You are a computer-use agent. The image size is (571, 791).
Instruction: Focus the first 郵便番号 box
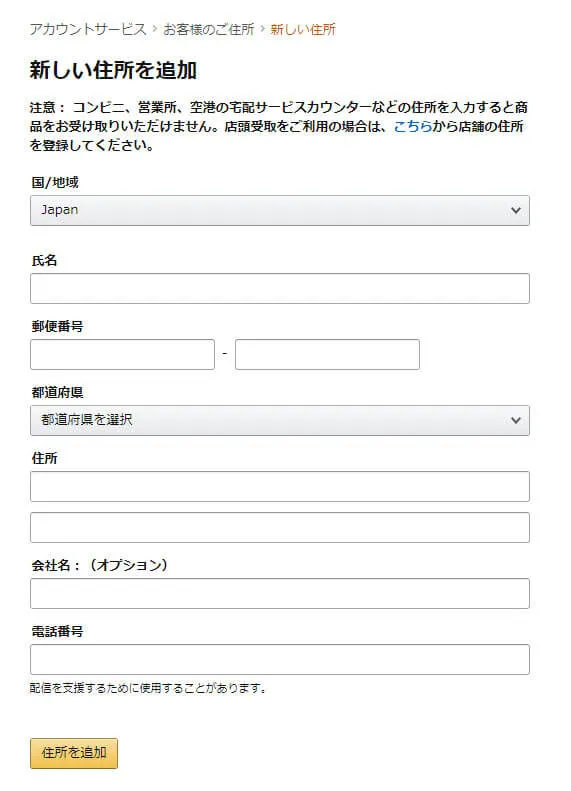pyautogui.click(x=123, y=354)
